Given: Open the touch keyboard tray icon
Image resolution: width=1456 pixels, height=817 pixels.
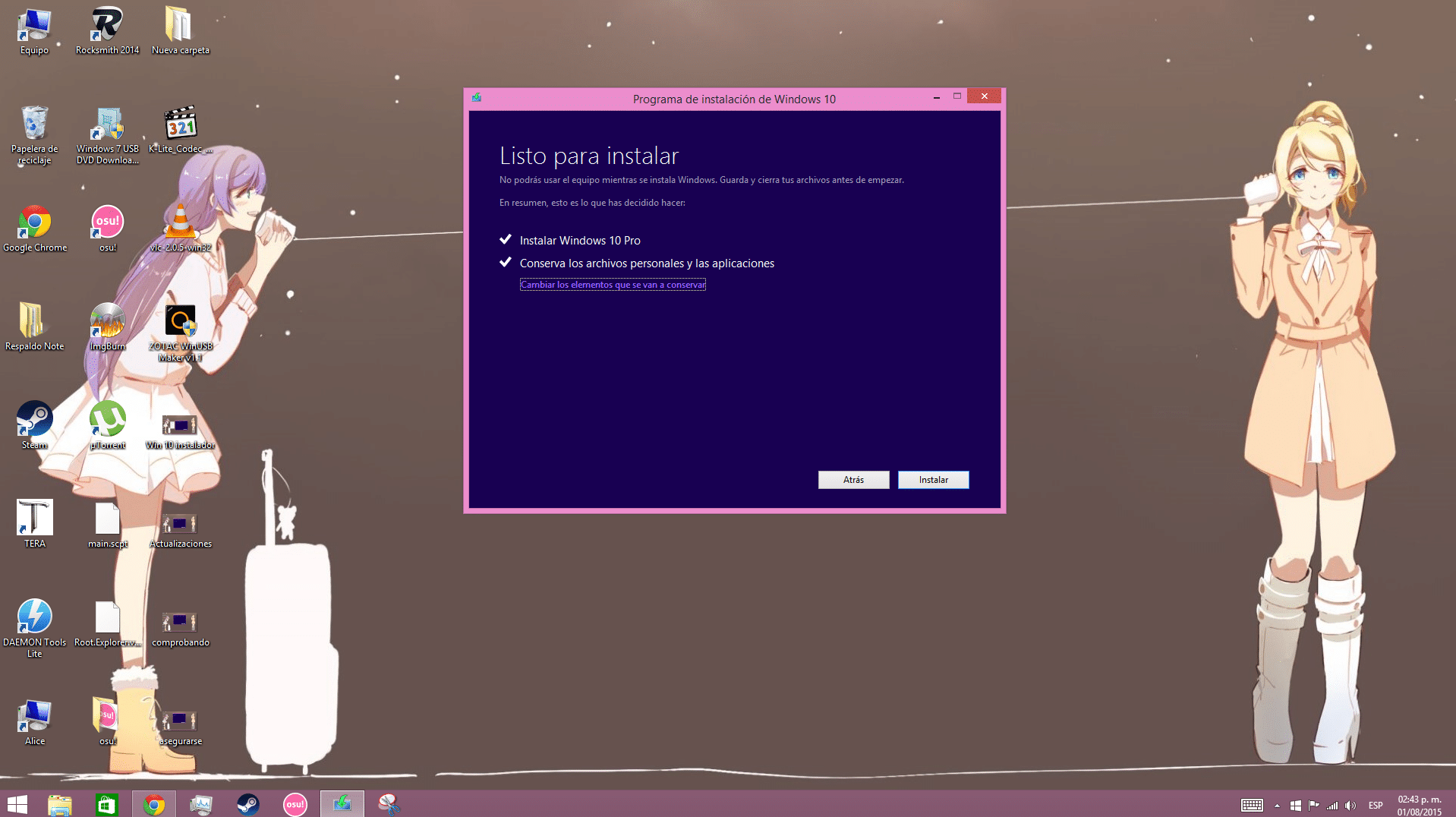Looking at the screenshot, I should (1252, 806).
